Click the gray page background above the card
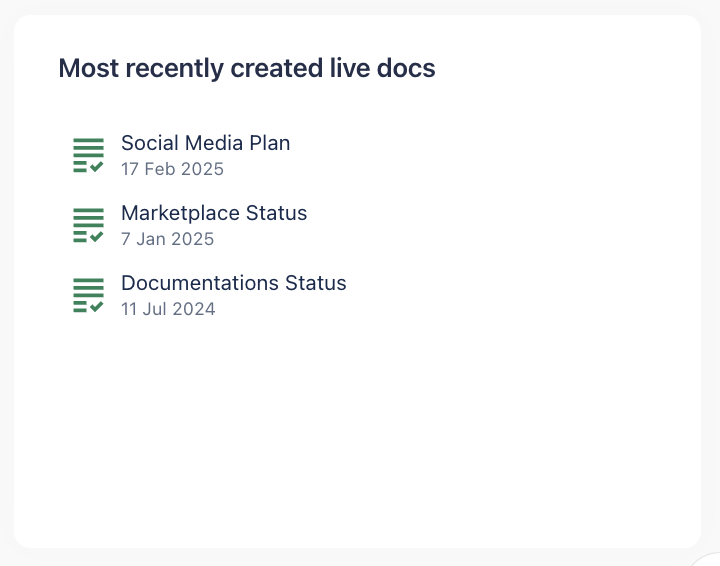The height and width of the screenshot is (566, 720). coord(360,6)
